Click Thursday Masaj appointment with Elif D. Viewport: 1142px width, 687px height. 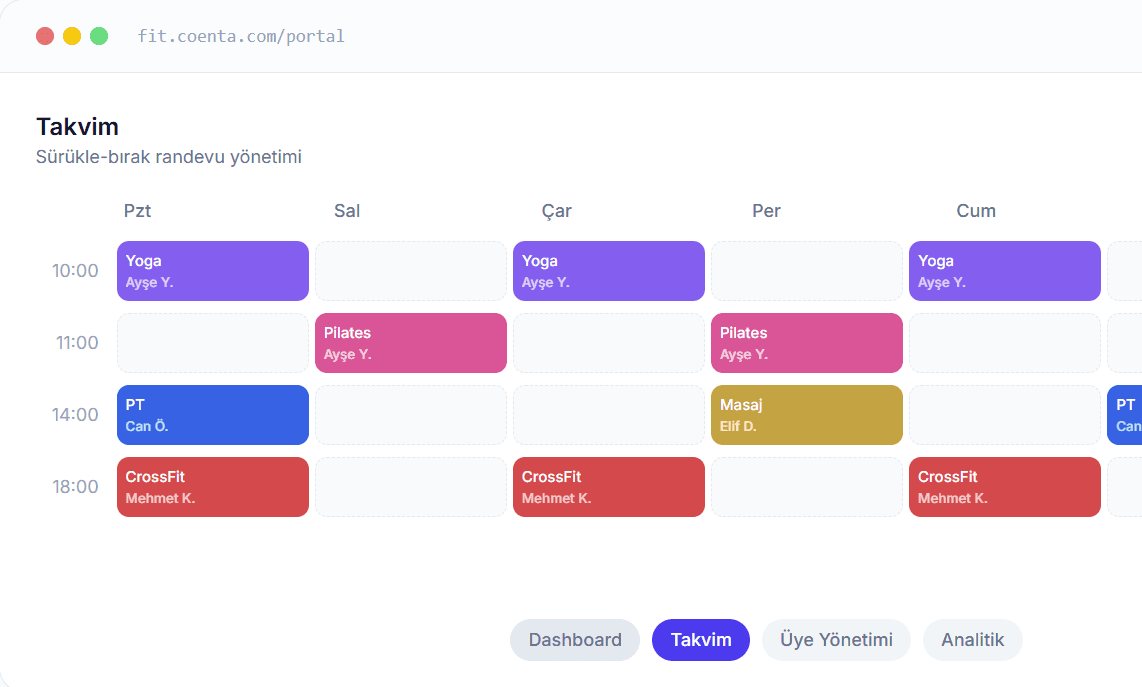coord(807,415)
